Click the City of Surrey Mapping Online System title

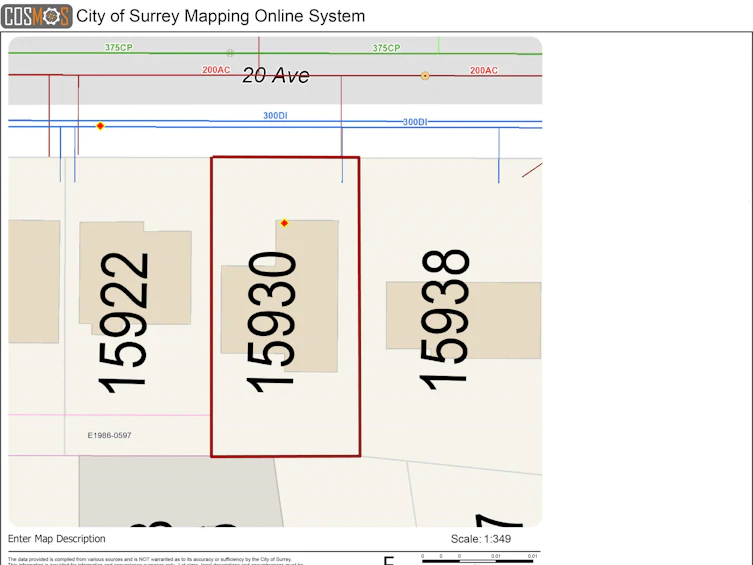click(x=220, y=16)
